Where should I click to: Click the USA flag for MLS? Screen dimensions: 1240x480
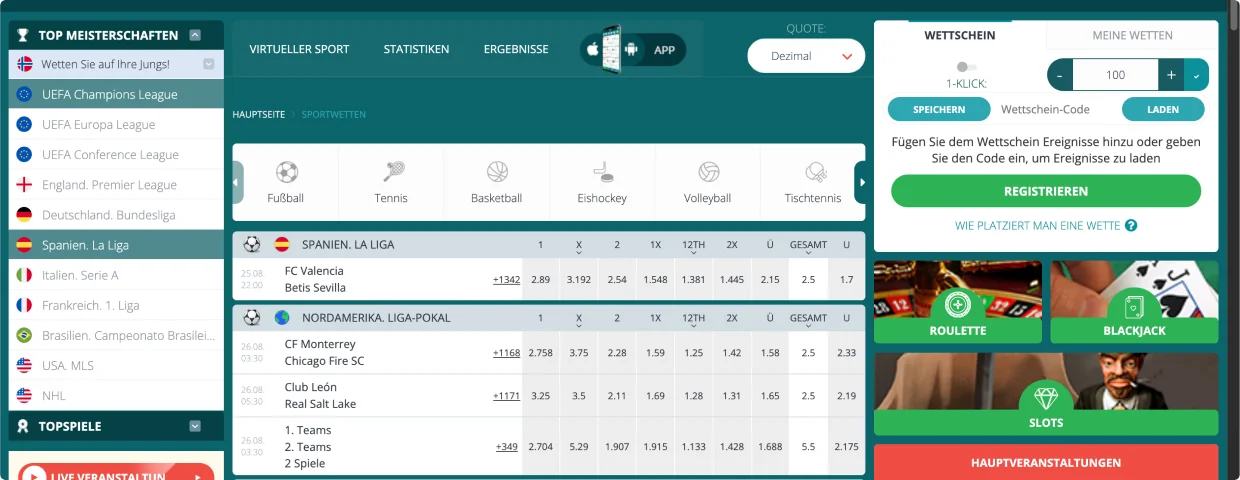click(x=25, y=365)
